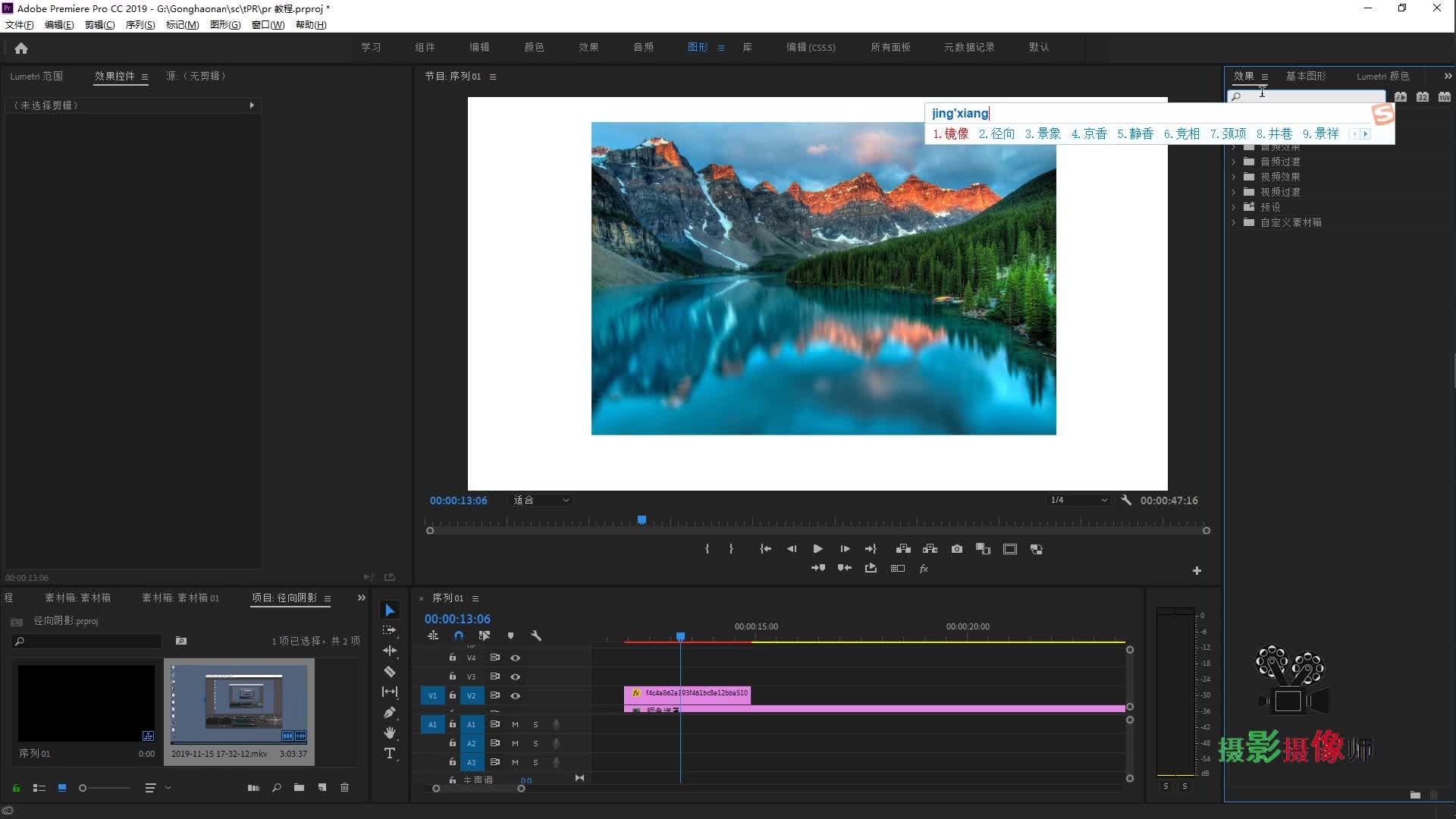Image resolution: width=1456 pixels, height=819 pixels.
Task: Open the 1/4 playback resolution dropdown
Action: tap(1078, 500)
